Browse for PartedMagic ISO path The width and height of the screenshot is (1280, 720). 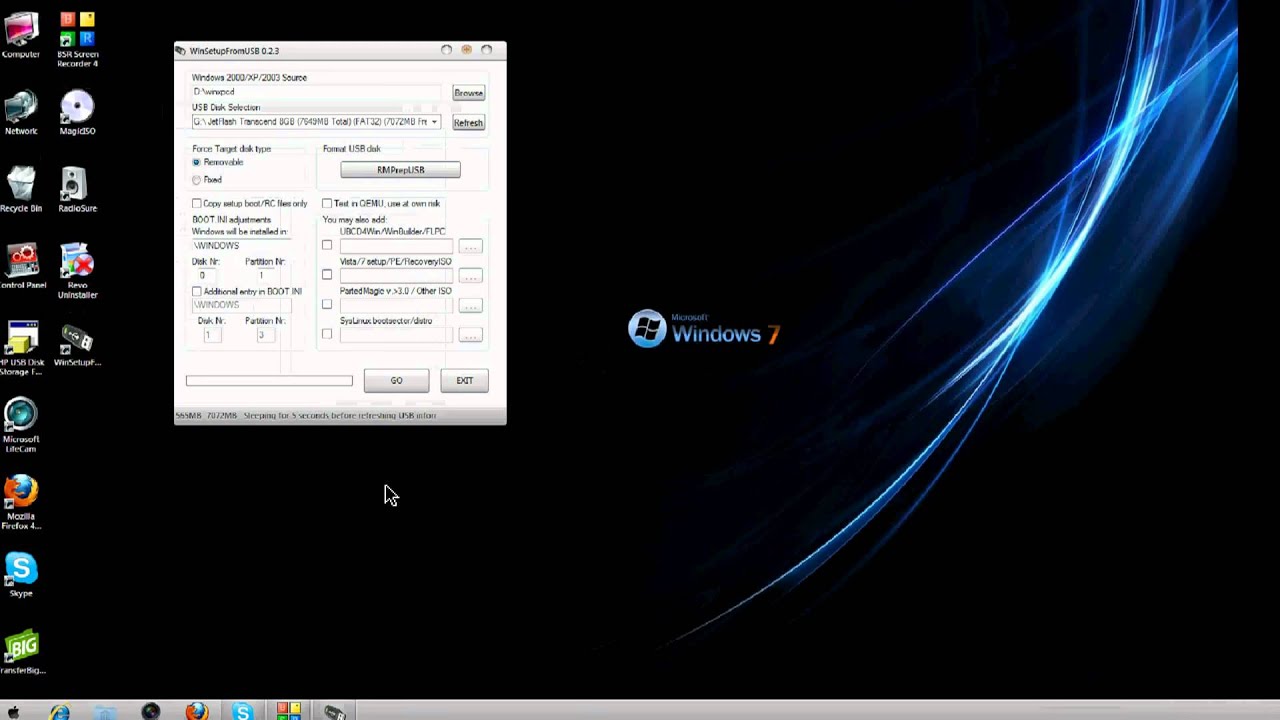pyautogui.click(x=470, y=305)
